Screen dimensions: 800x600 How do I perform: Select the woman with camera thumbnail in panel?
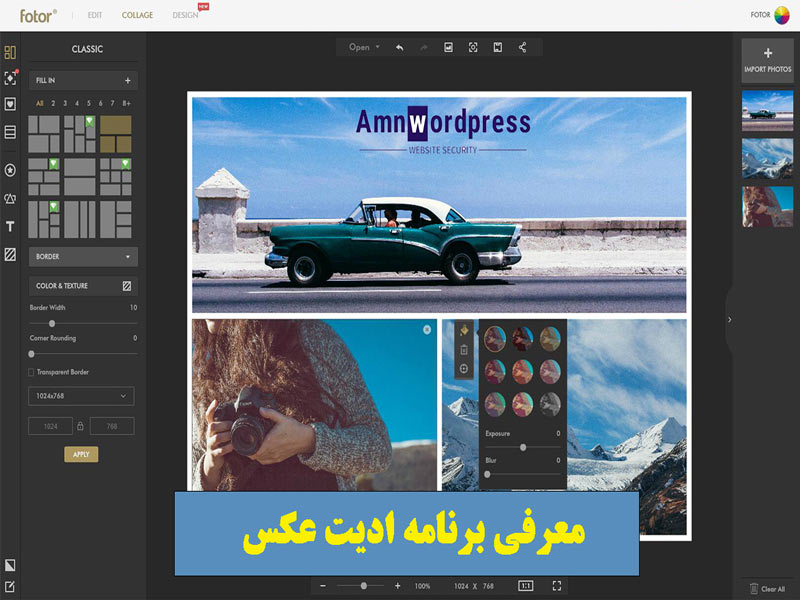pos(767,207)
